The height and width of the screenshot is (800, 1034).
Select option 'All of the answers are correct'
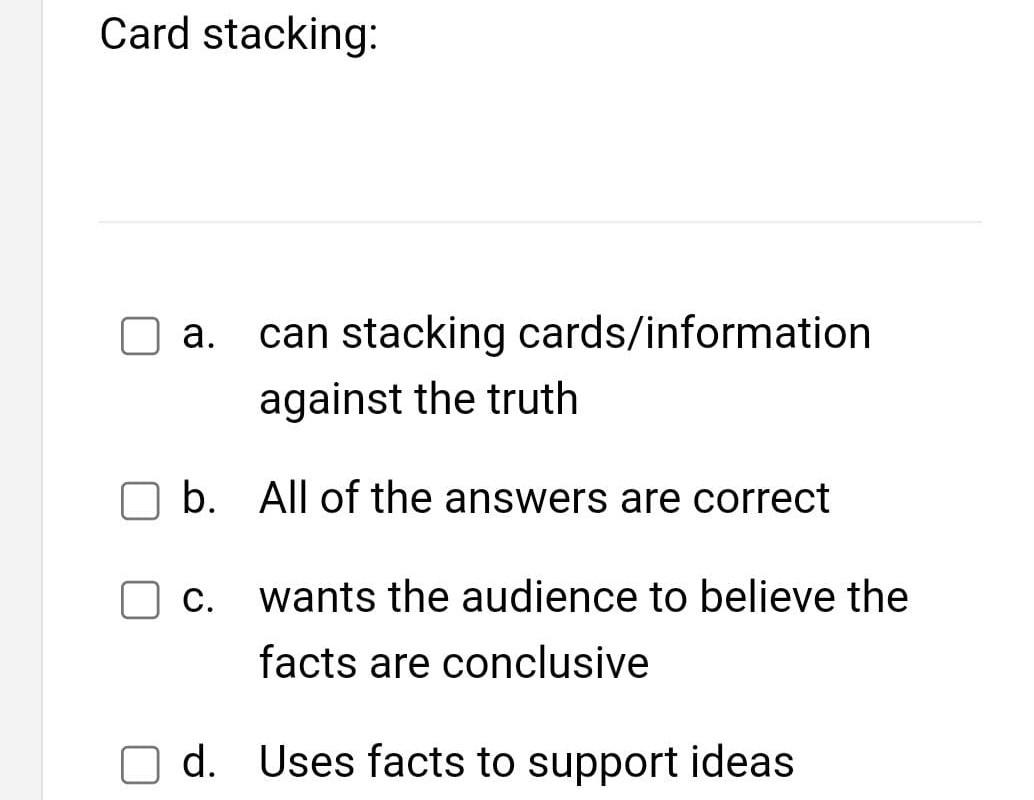coord(544,498)
